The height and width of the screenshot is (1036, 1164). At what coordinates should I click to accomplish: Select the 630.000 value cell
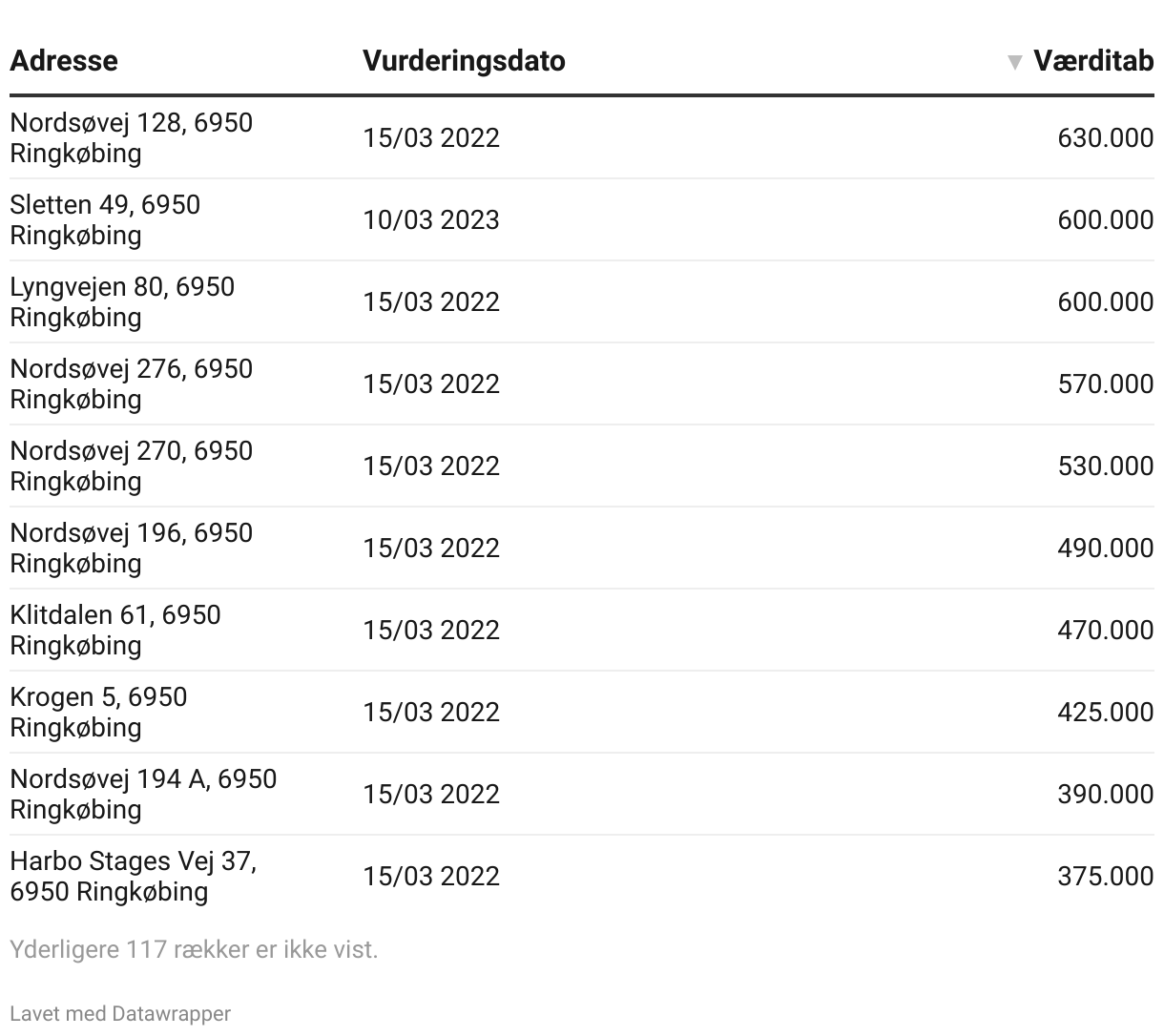click(x=1105, y=137)
